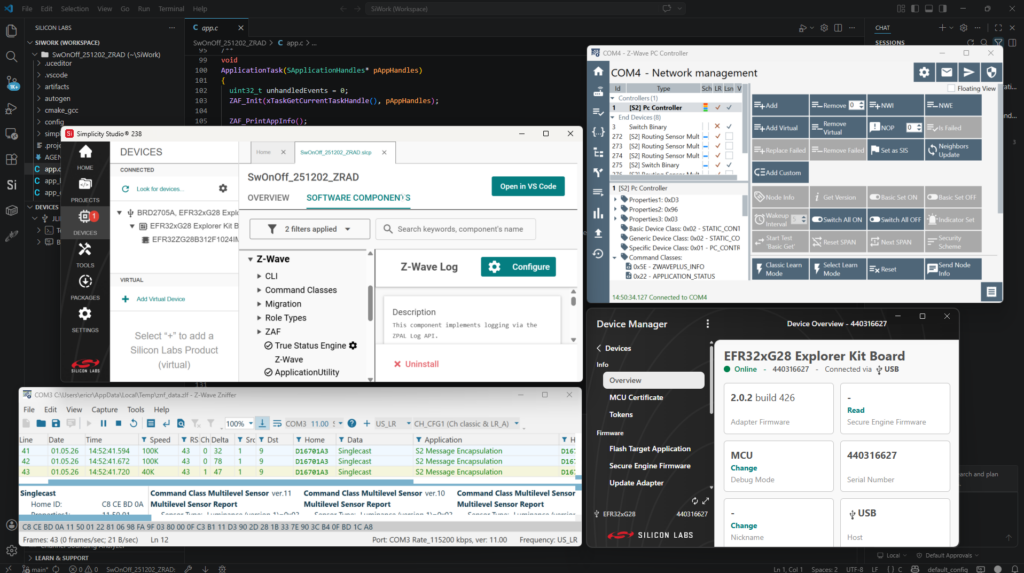Image resolution: width=1024 pixels, height=573 pixels.
Task: Click the upload icon in PC Controller sidebar
Action: tap(598, 233)
